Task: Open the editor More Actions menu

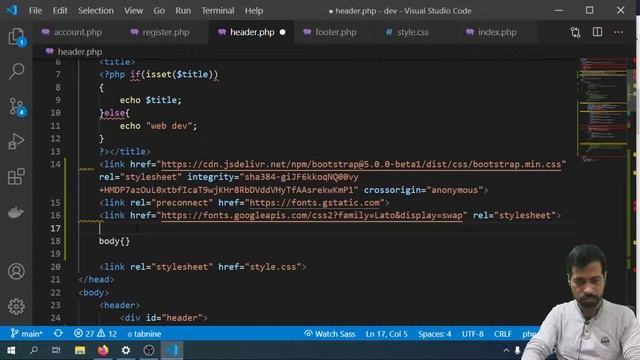Action: (619, 32)
